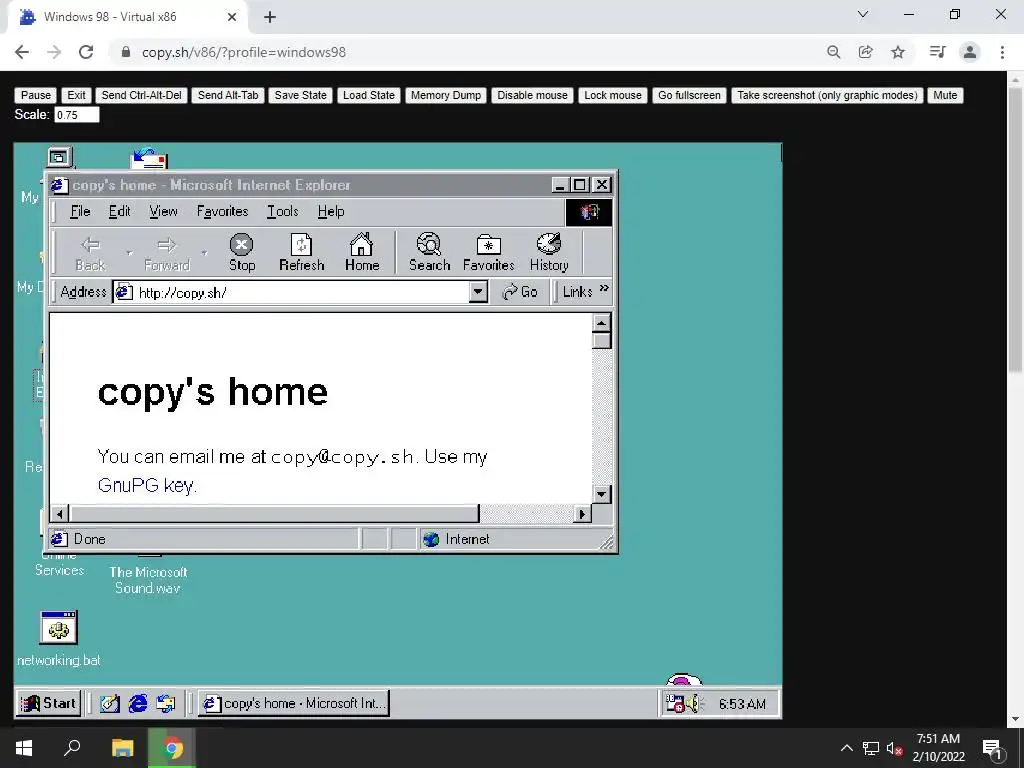Image resolution: width=1024 pixels, height=768 pixels.
Task: Click the Chrome zoom magnifier icon
Action: (833, 52)
